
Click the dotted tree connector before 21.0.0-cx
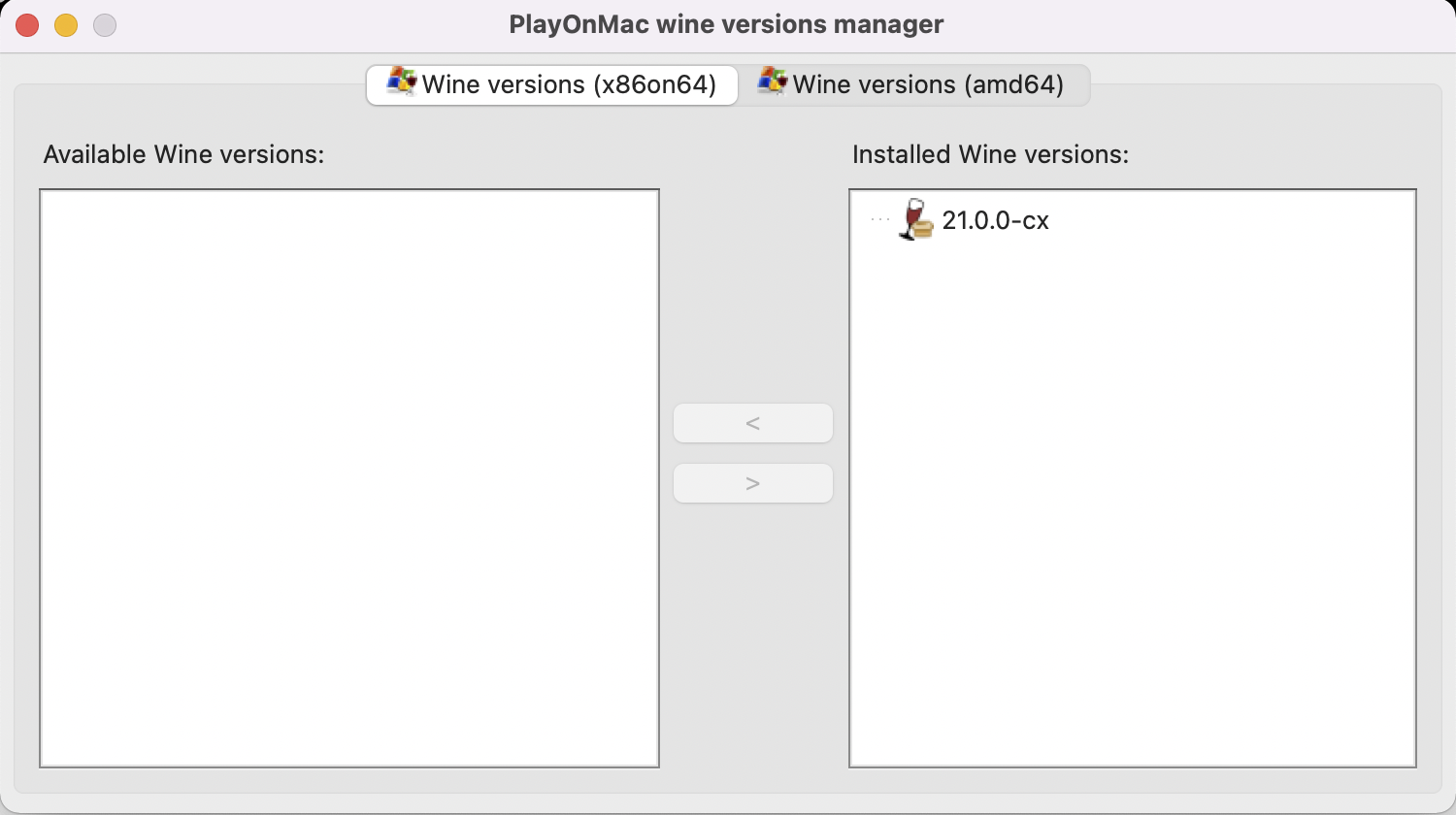pos(879,220)
